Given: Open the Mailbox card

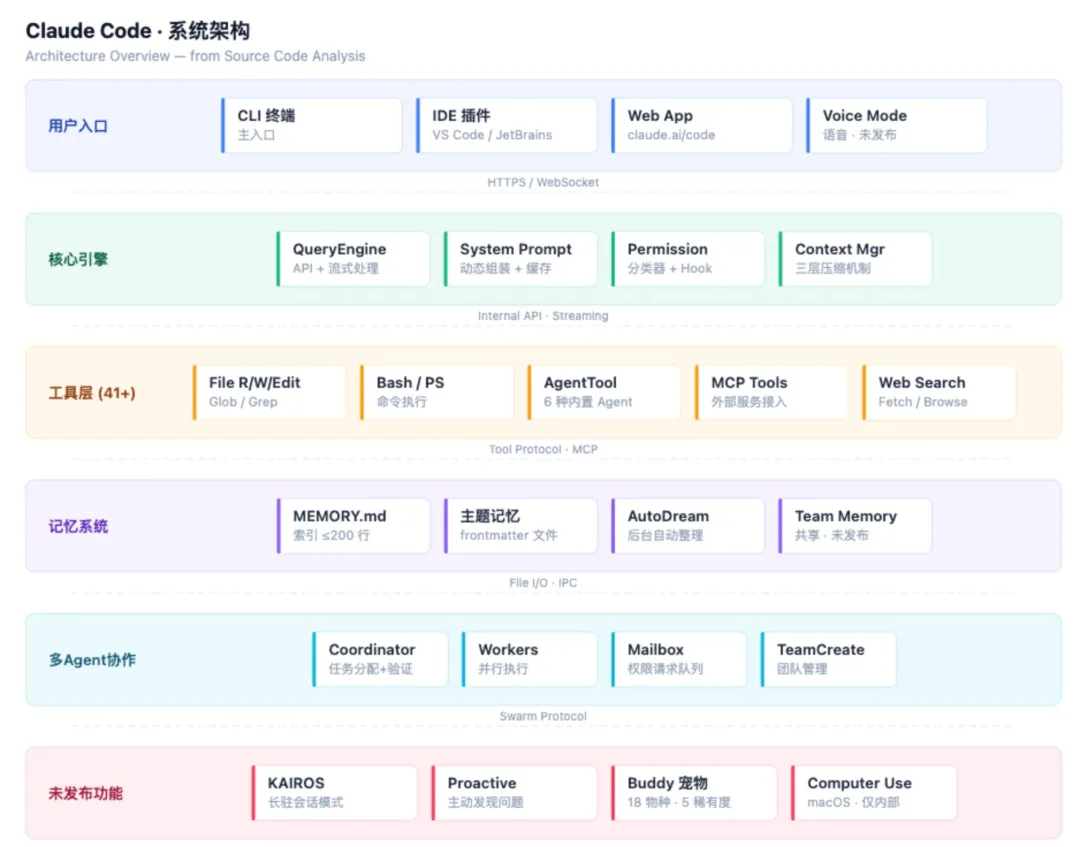Looking at the screenshot, I should 679,660.
